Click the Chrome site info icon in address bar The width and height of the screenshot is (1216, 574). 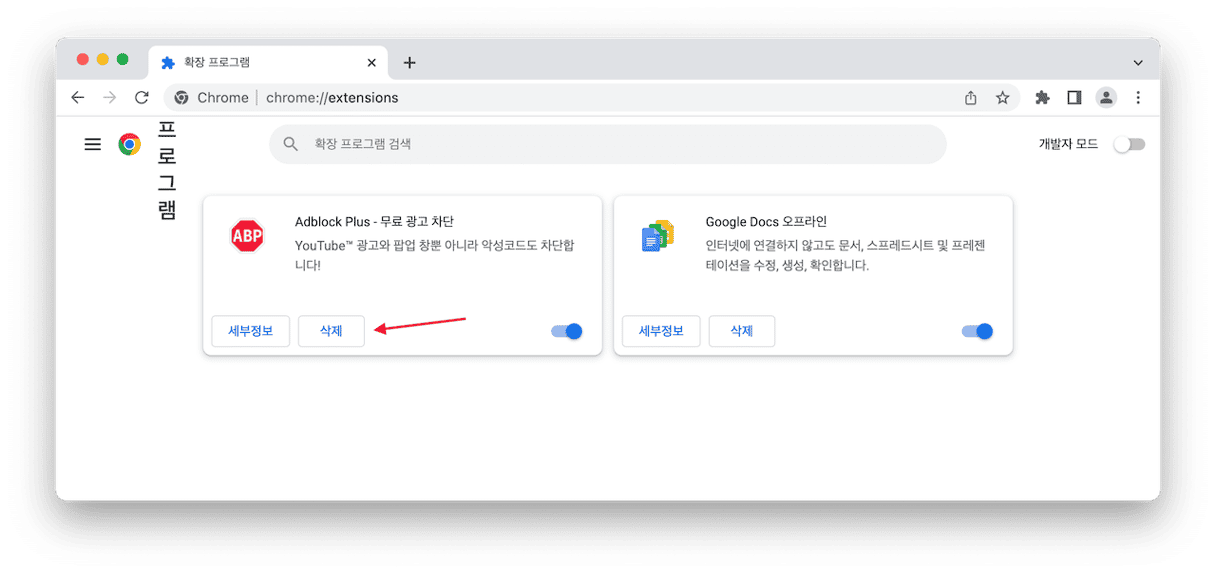[181, 97]
